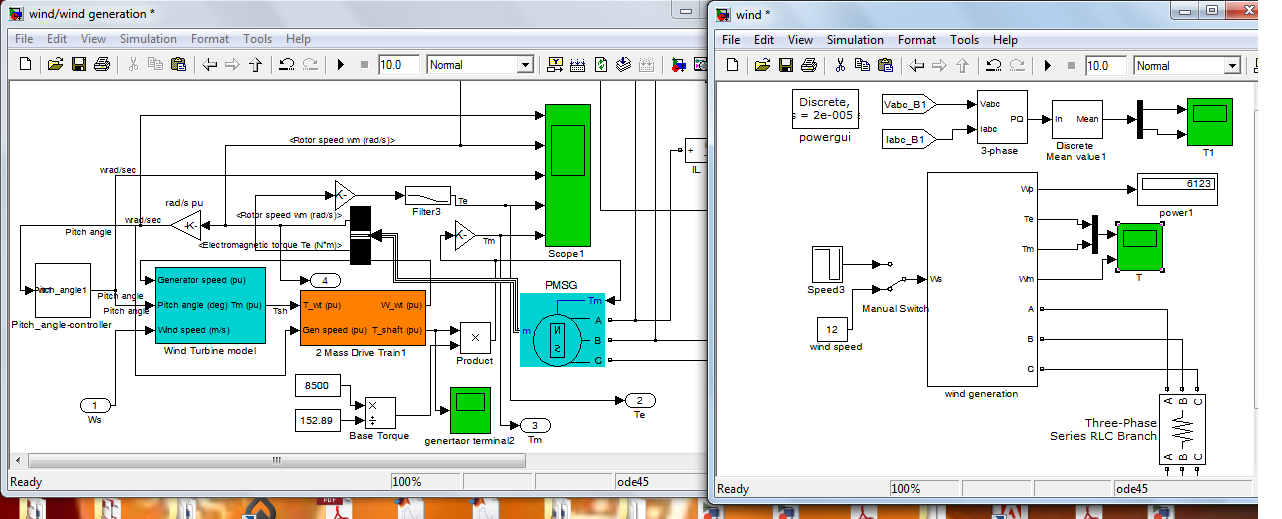This screenshot has width=1282, height=519.
Task: Open Tools menu in wind window
Action: click(964, 40)
